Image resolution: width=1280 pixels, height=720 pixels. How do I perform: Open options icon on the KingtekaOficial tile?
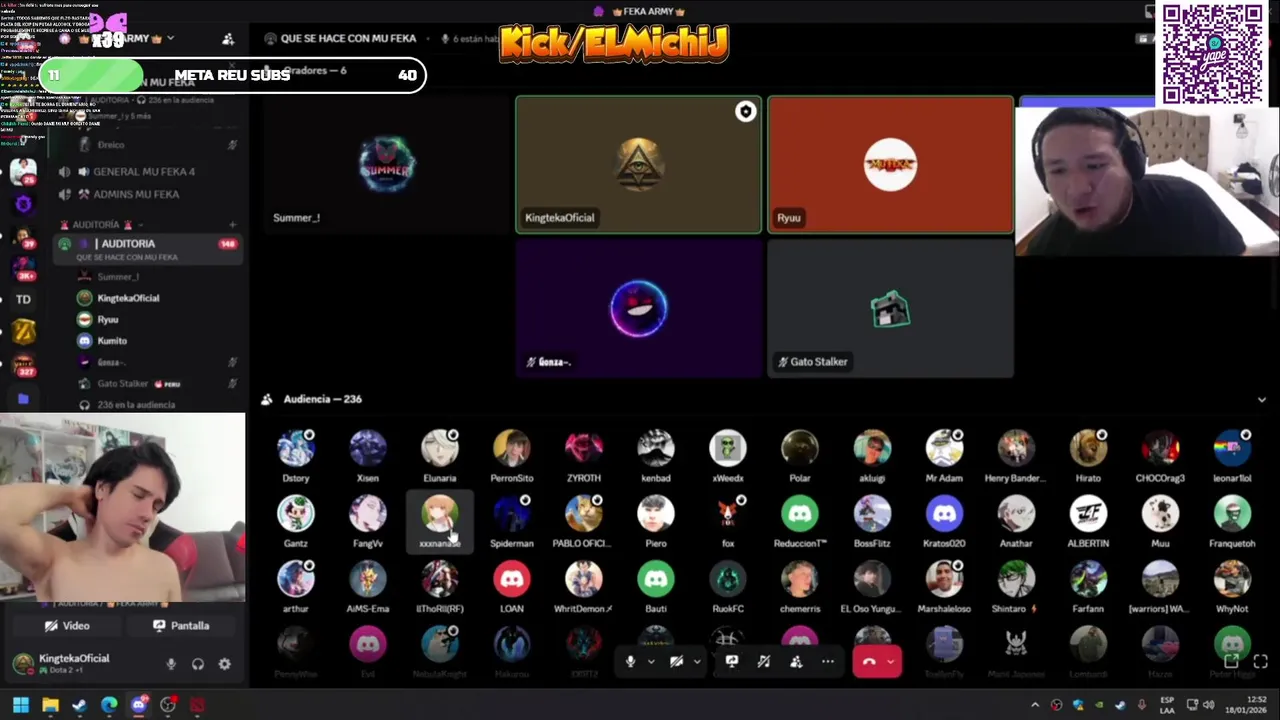(745, 112)
